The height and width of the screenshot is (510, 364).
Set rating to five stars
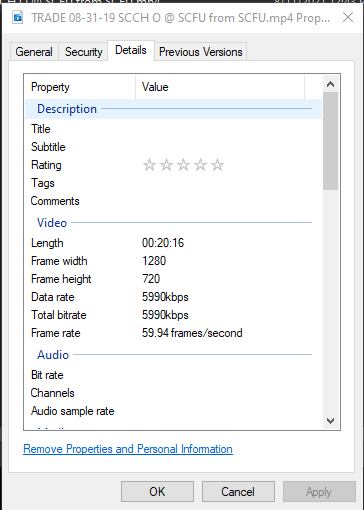tap(217, 165)
